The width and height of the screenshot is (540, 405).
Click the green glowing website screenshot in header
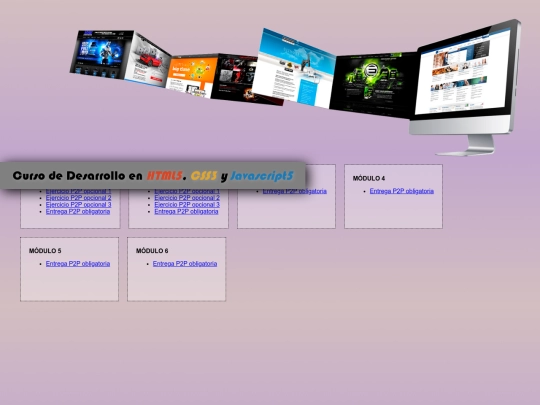[x=373, y=85]
